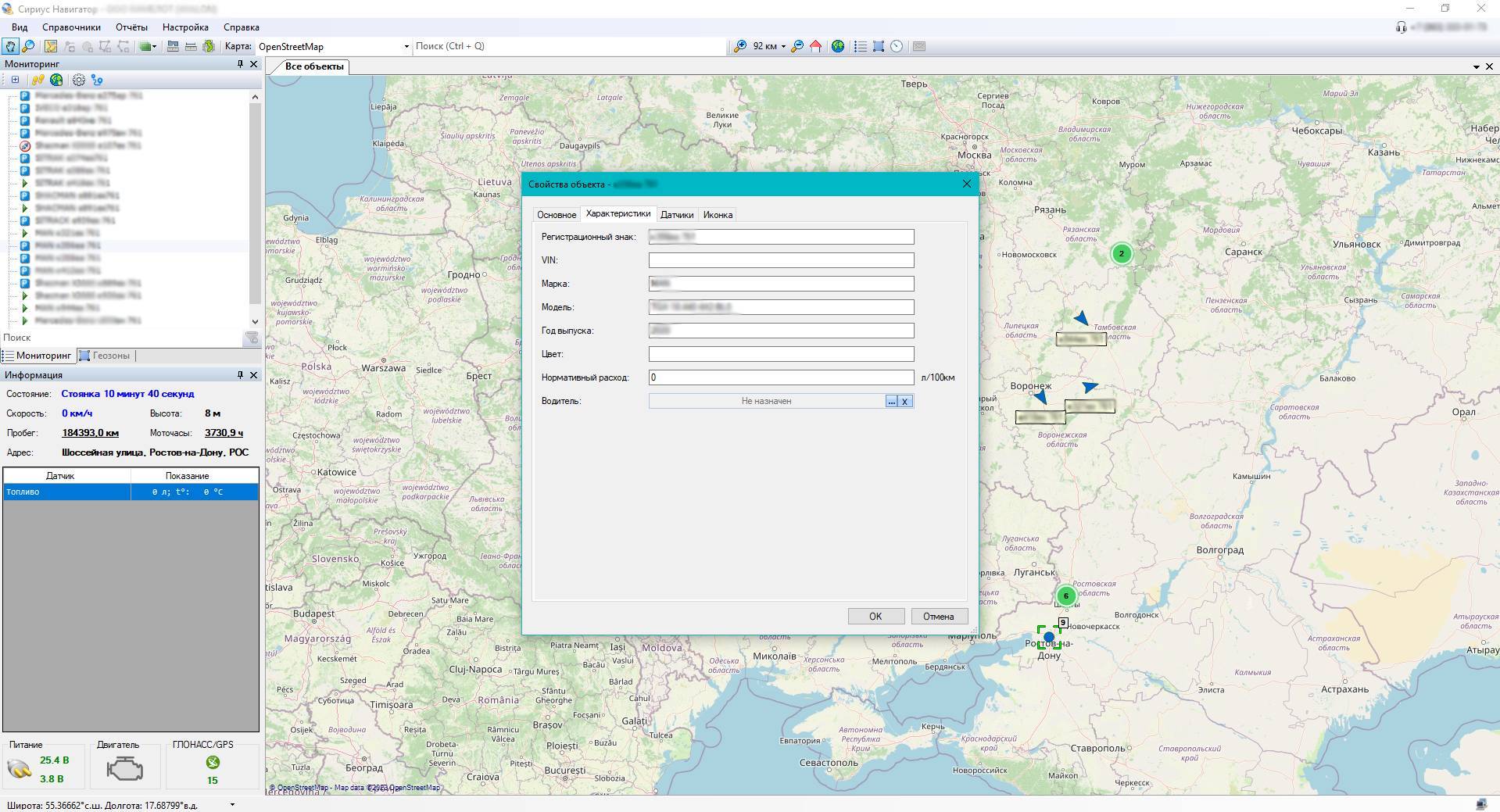Open the Отчёты menu
This screenshot has height=812, width=1500.
coord(131,27)
